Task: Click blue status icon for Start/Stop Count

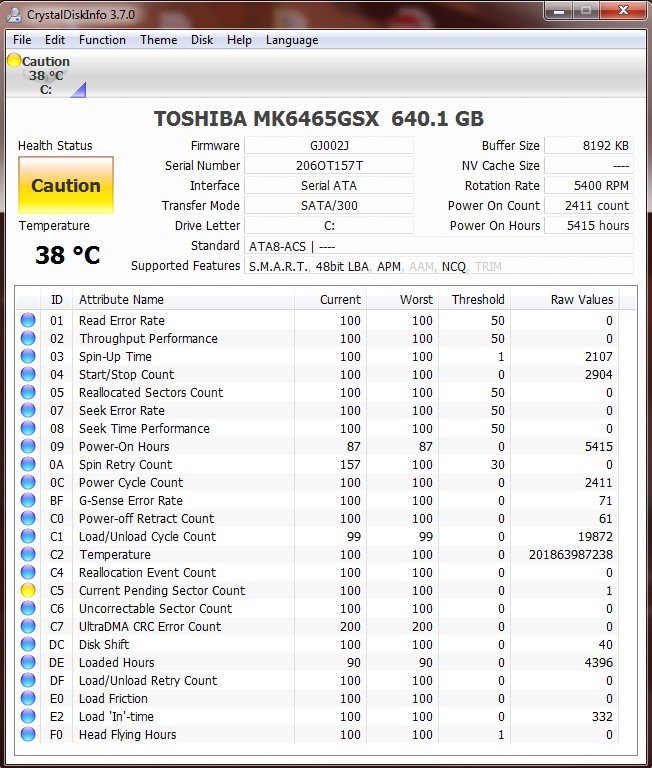Action: (x=28, y=374)
